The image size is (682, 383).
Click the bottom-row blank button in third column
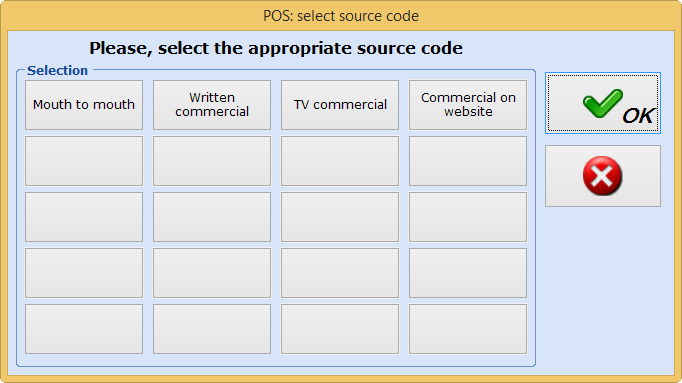(x=340, y=329)
